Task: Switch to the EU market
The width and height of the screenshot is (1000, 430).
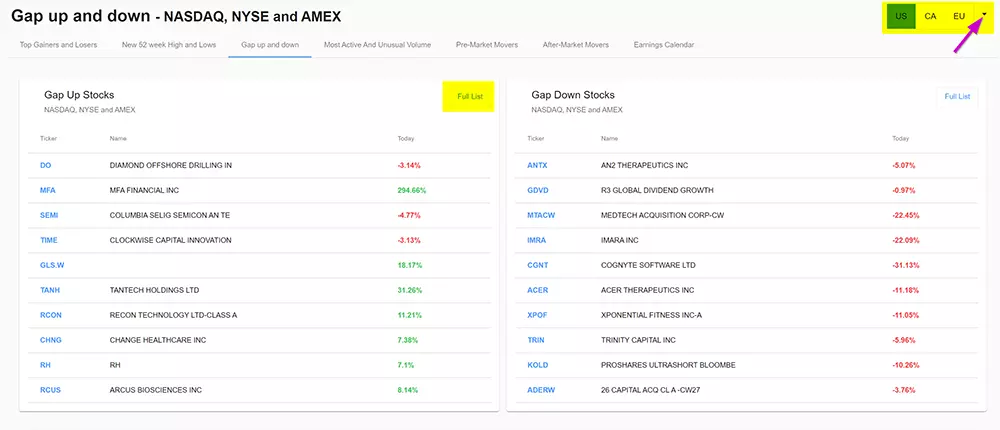Action: tap(958, 16)
